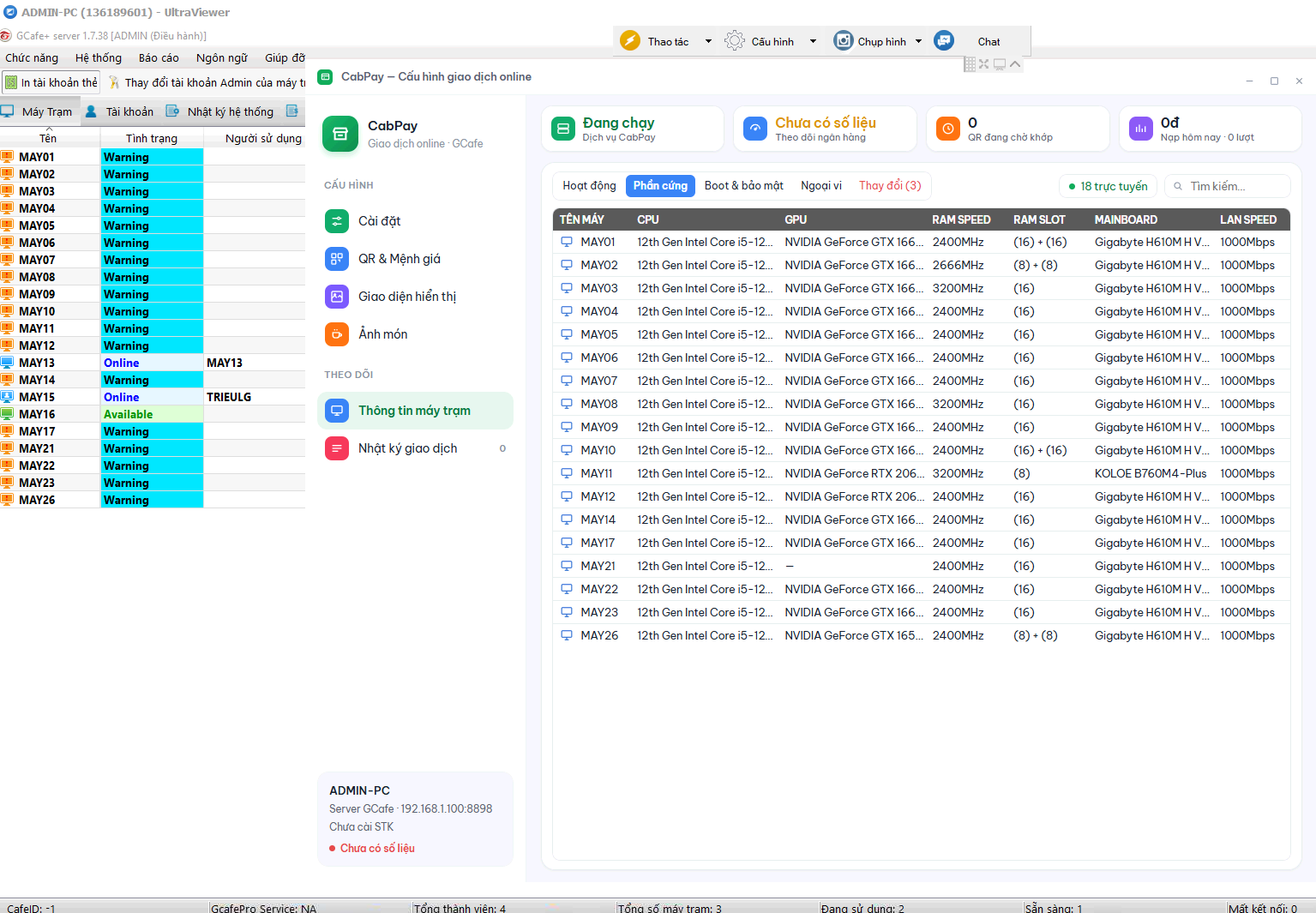The image size is (1316, 913).
Task: Switch to the Boot & bảo mật tab
Action: click(744, 186)
